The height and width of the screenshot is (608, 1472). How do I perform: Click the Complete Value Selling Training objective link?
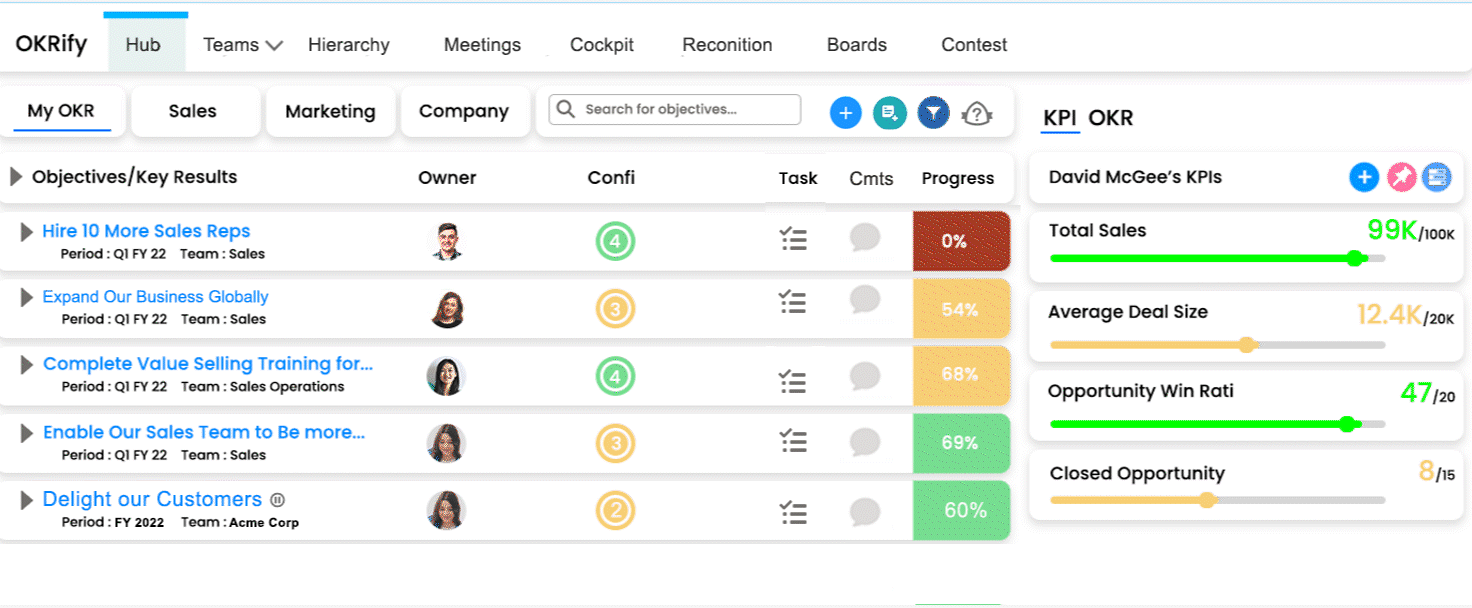pyautogui.click(x=207, y=364)
